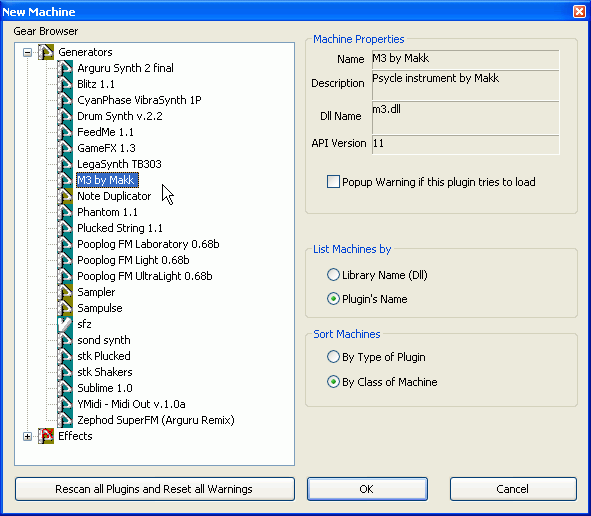This screenshot has width=591, height=516.
Task: Click the icon beside CyanPhase VibraSynth 1P
Action: tap(65, 100)
